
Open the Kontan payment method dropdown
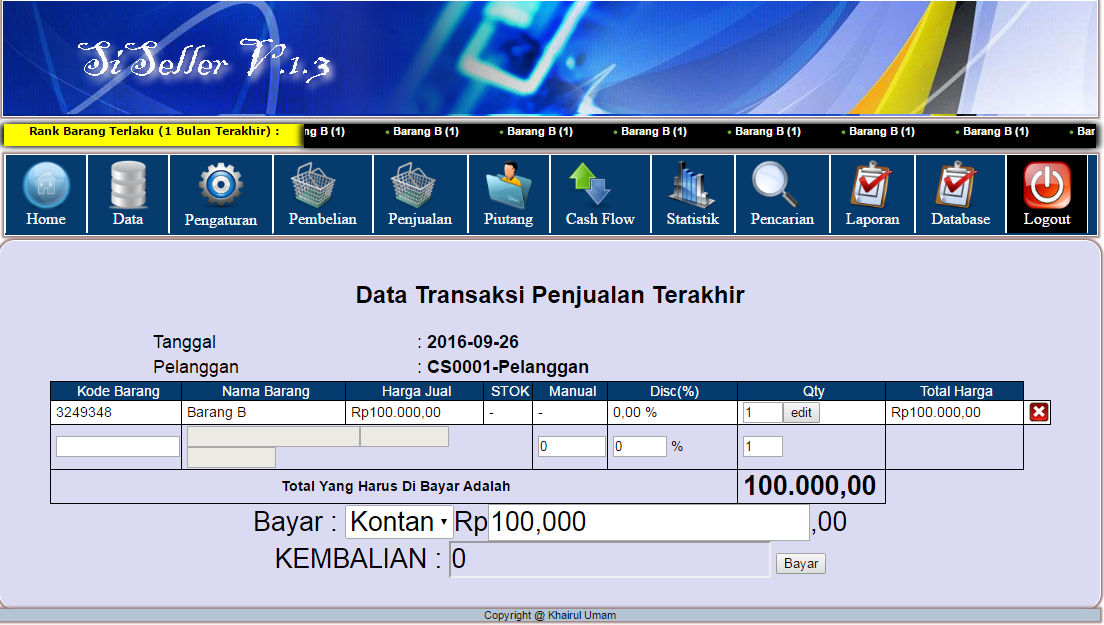pyautogui.click(x=398, y=521)
